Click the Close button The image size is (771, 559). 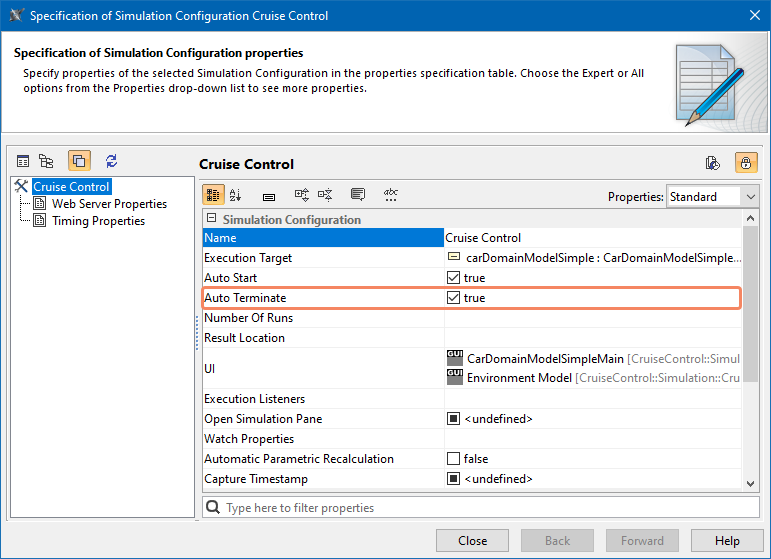472,541
